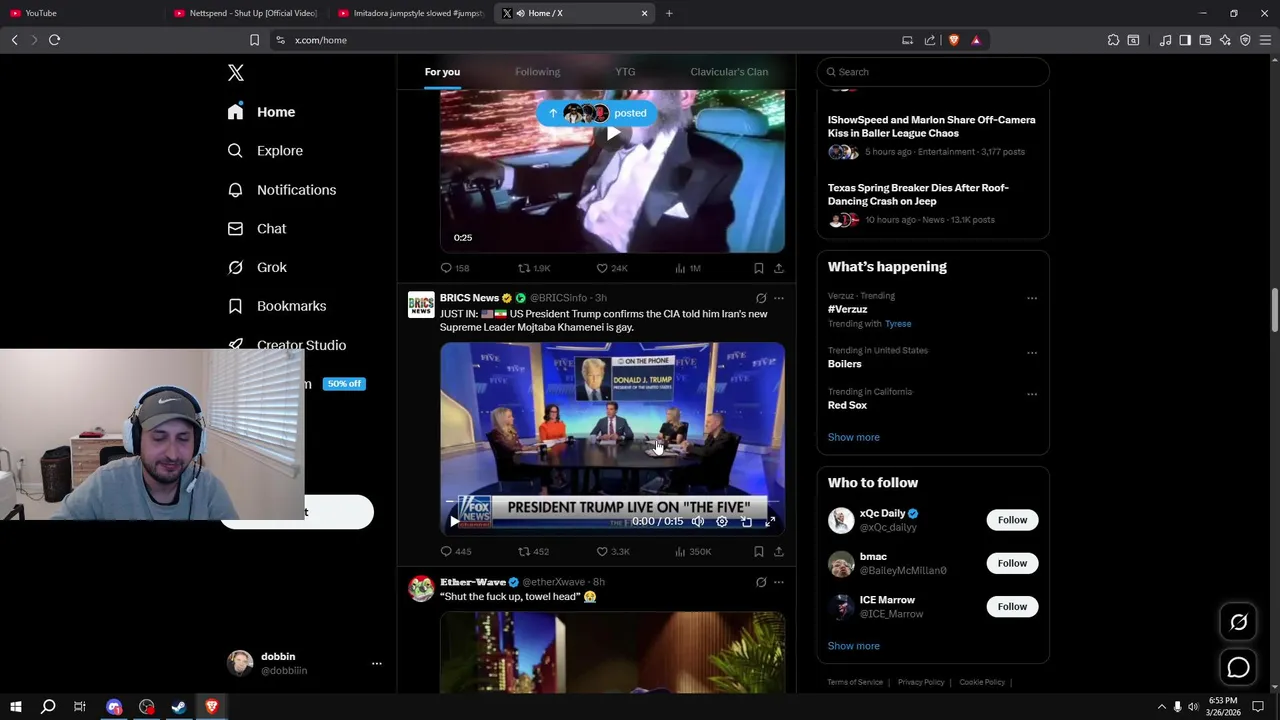Switch to the Clavicular's Clan tab
This screenshot has width=1280, height=720.
pyautogui.click(x=729, y=72)
